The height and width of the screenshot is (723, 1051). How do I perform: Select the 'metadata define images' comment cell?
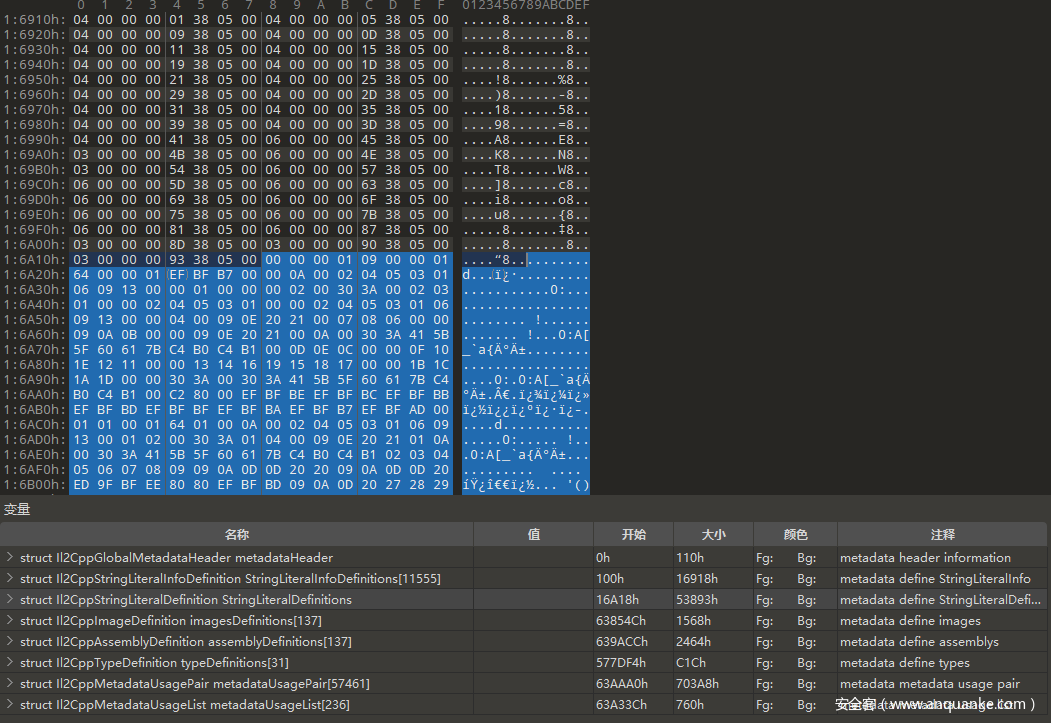click(910, 621)
